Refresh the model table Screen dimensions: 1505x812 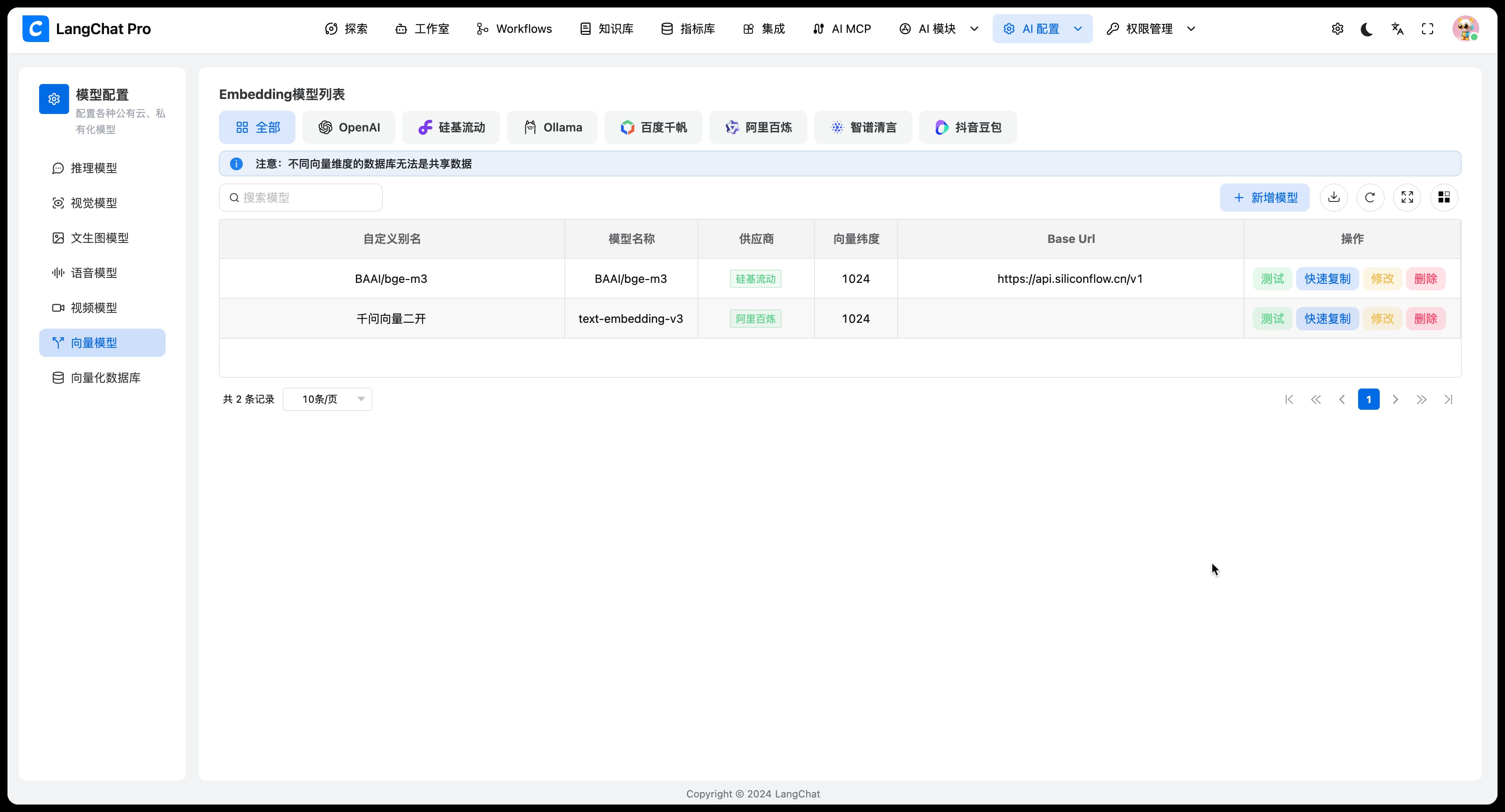tap(1370, 197)
